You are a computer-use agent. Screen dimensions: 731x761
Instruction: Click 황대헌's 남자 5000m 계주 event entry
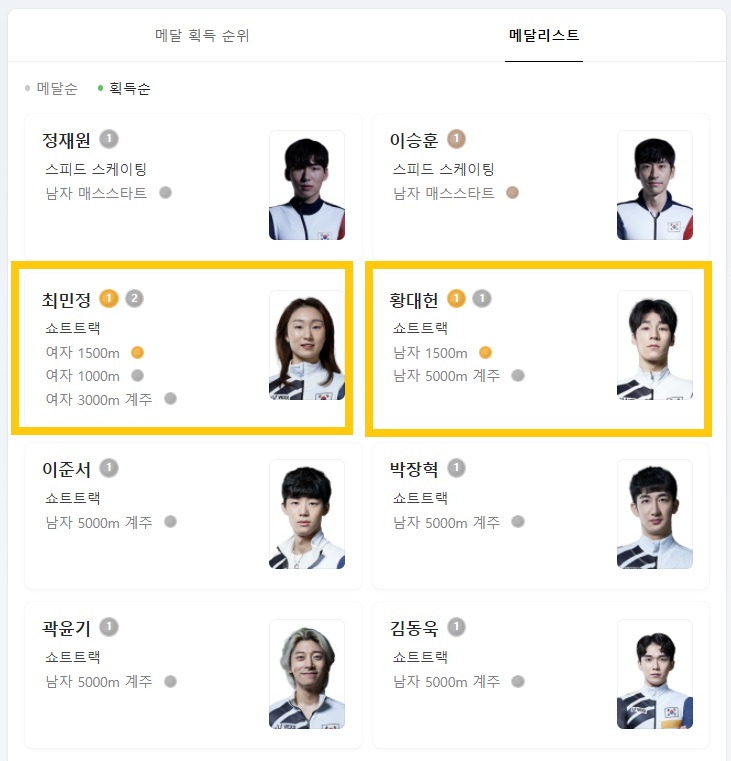(447, 376)
